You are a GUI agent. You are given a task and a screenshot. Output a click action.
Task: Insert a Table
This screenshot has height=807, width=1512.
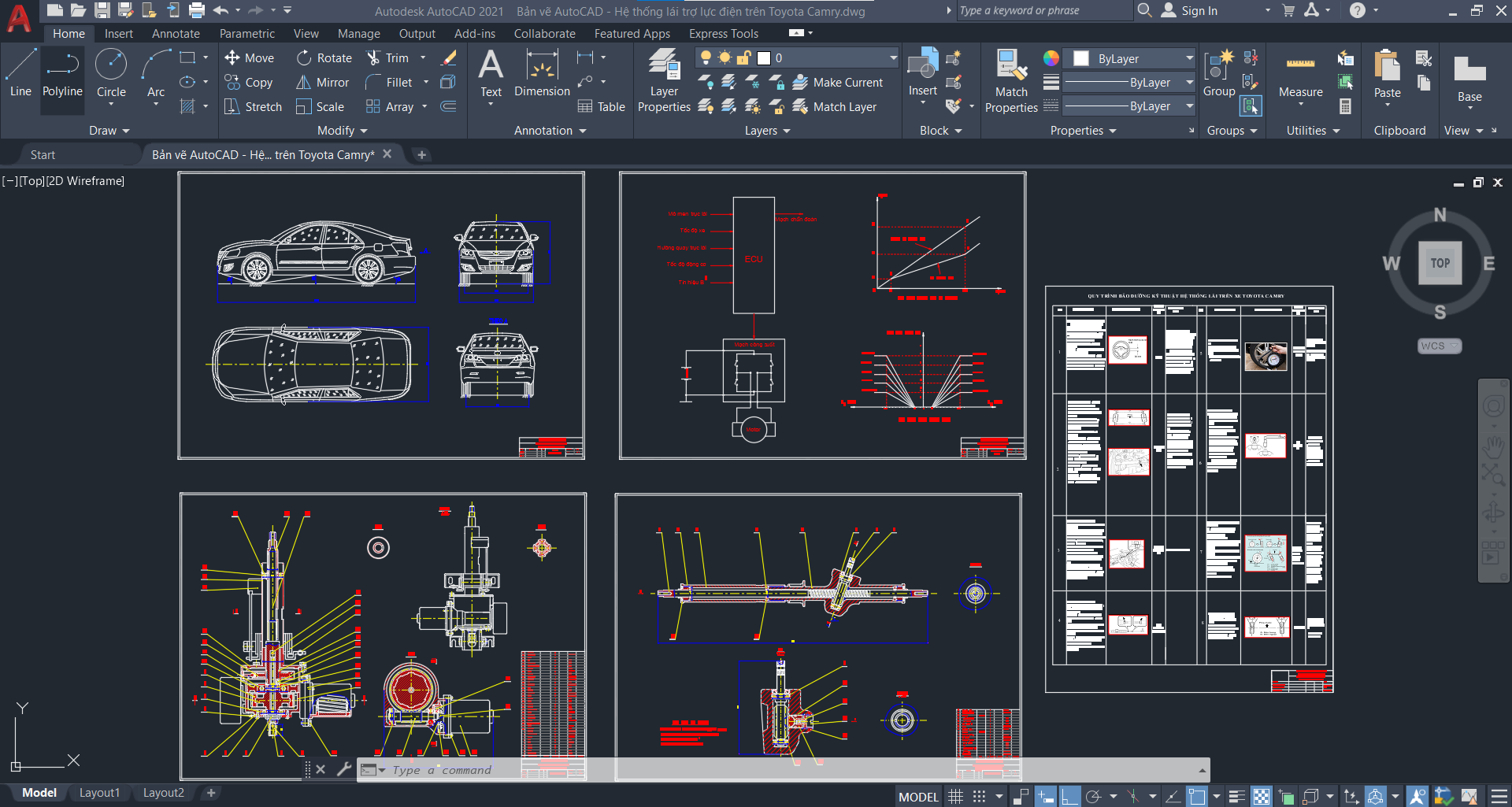tap(601, 106)
